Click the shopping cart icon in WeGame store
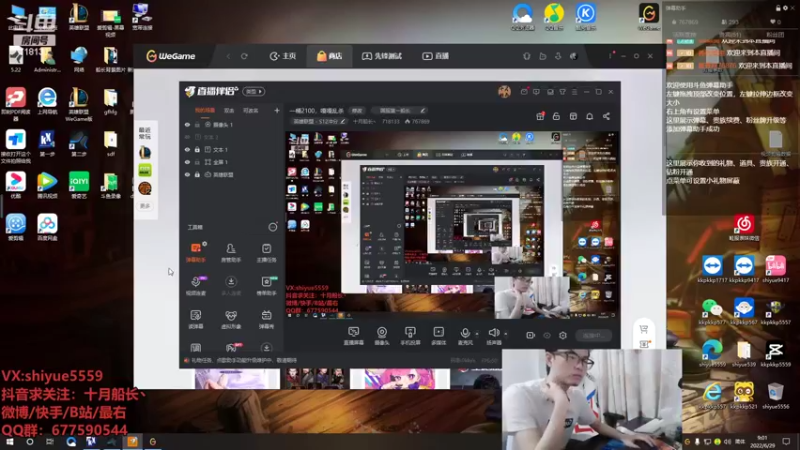Image resolution: width=800 pixels, height=450 pixels. pyautogui.click(x=644, y=329)
